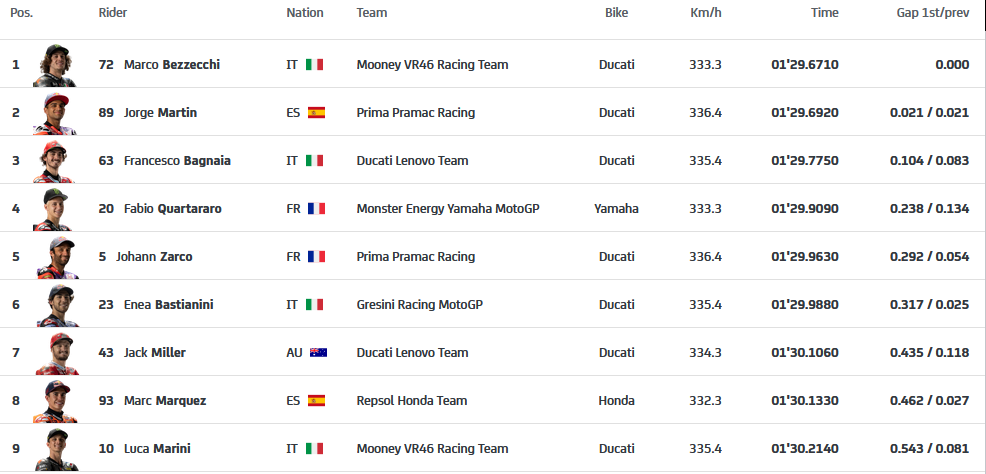Click the Australian flag next to Jack Miller
This screenshot has width=986, height=474.
tap(318, 353)
